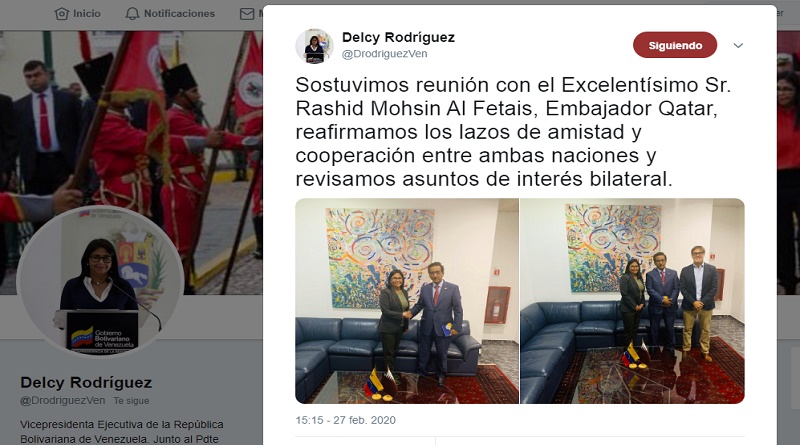Toggle the Siguiendo follow button
This screenshot has height=445, width=800.
(x=675, y=45)
